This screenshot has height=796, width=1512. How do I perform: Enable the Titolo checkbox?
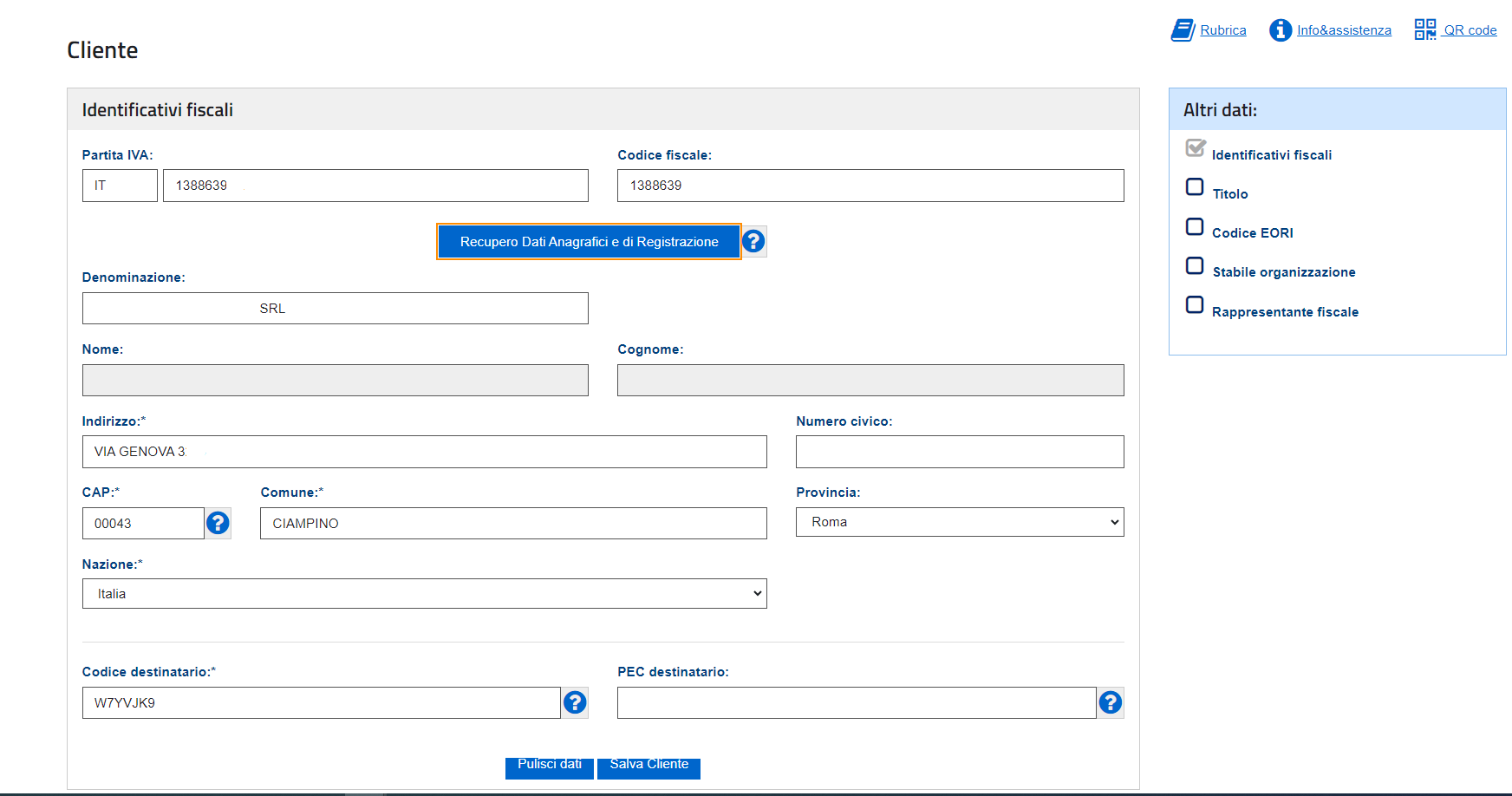[x=1195, y=187]
